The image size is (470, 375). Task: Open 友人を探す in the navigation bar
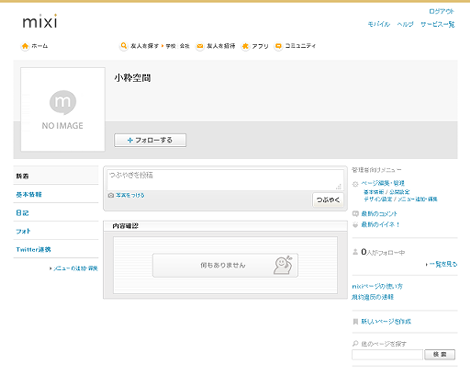[144, 46]
